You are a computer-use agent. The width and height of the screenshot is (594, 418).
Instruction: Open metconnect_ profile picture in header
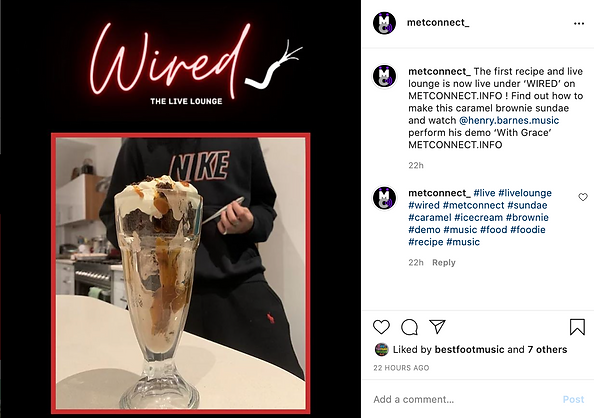coord(385,23)
